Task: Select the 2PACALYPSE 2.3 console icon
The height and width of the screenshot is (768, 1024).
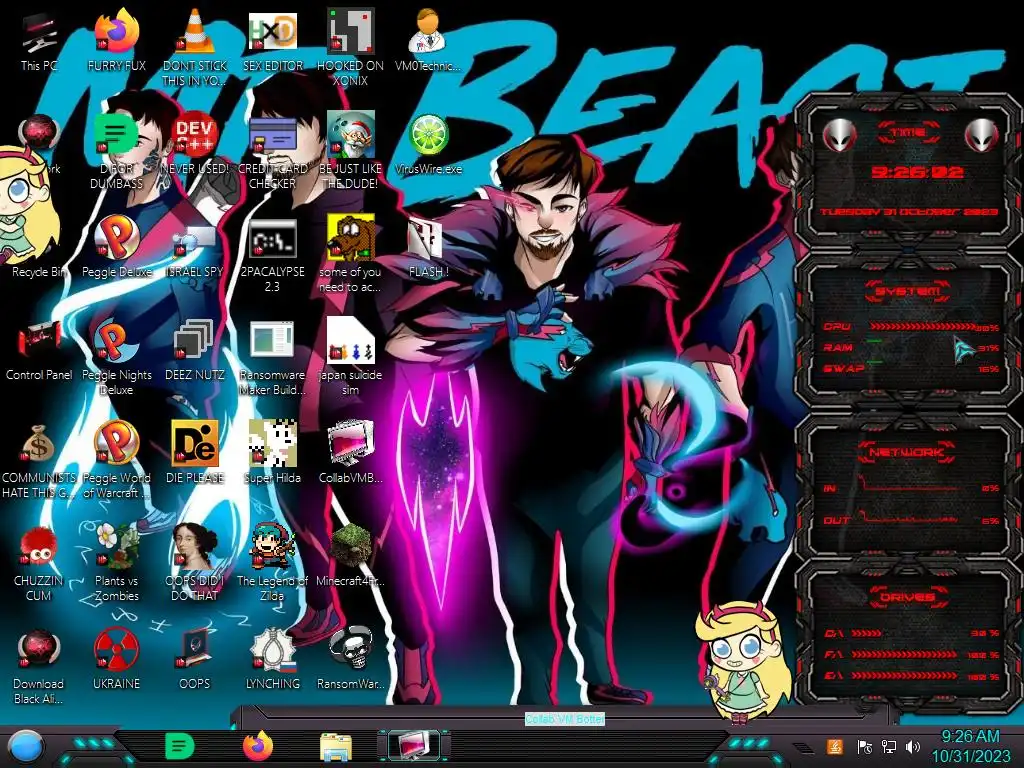Action: pyautogui.click(x=273, y=253)
